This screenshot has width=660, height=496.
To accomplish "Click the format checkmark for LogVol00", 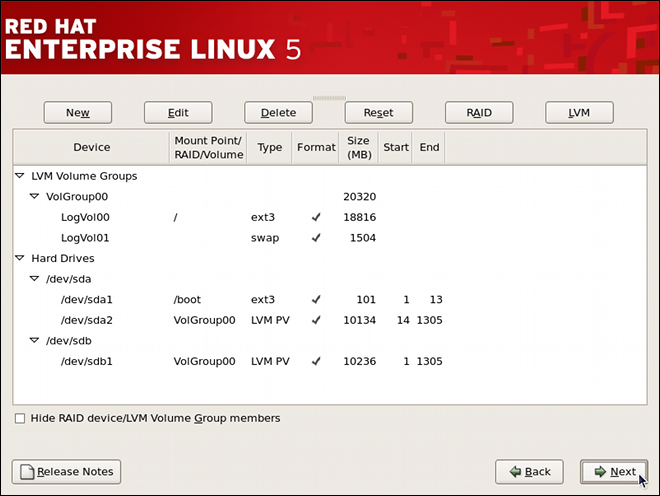I will 316,217.
